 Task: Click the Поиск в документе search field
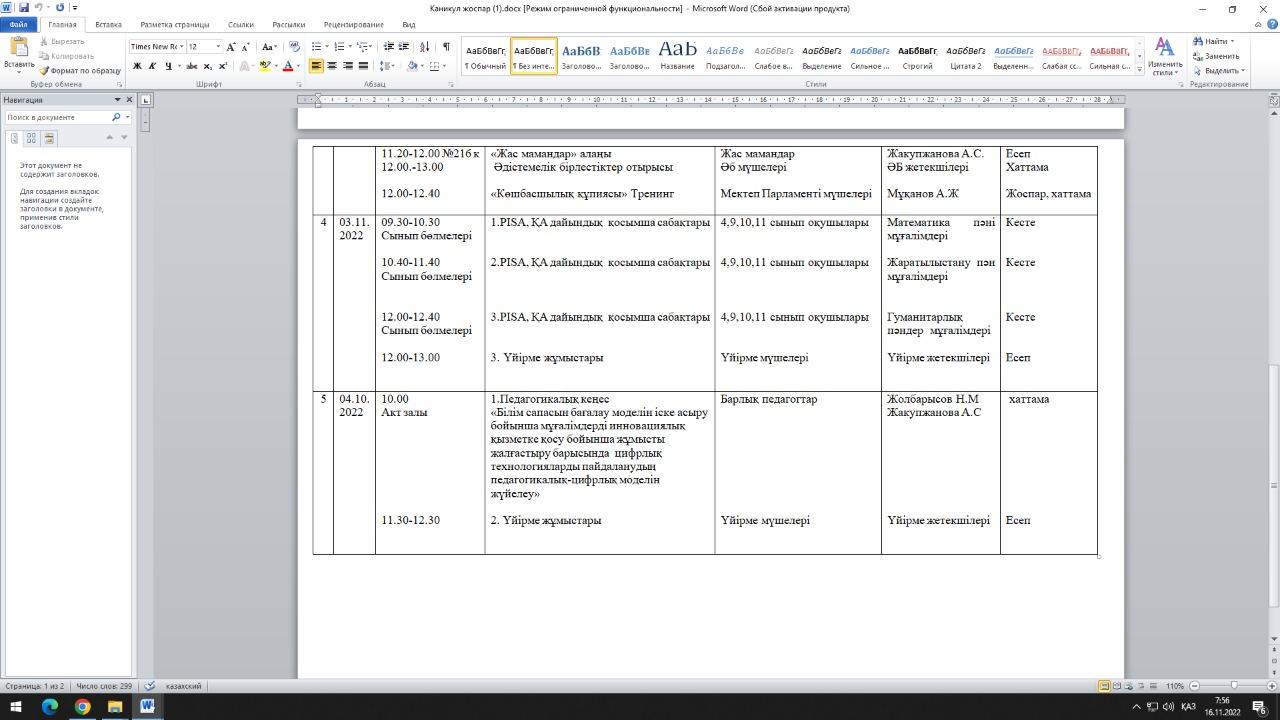coord(58,117)
